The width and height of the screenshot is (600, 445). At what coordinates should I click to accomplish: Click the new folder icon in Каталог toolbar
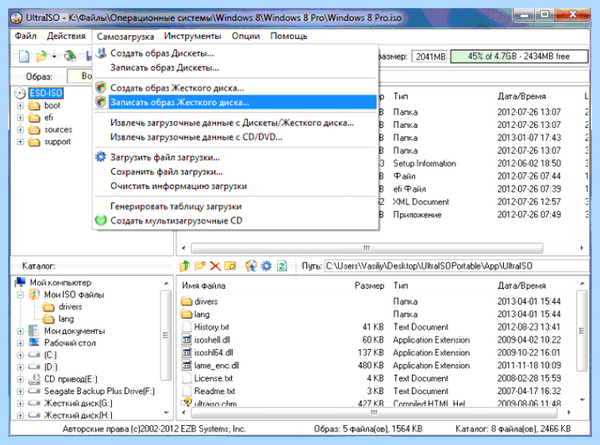tap(200, 266)
